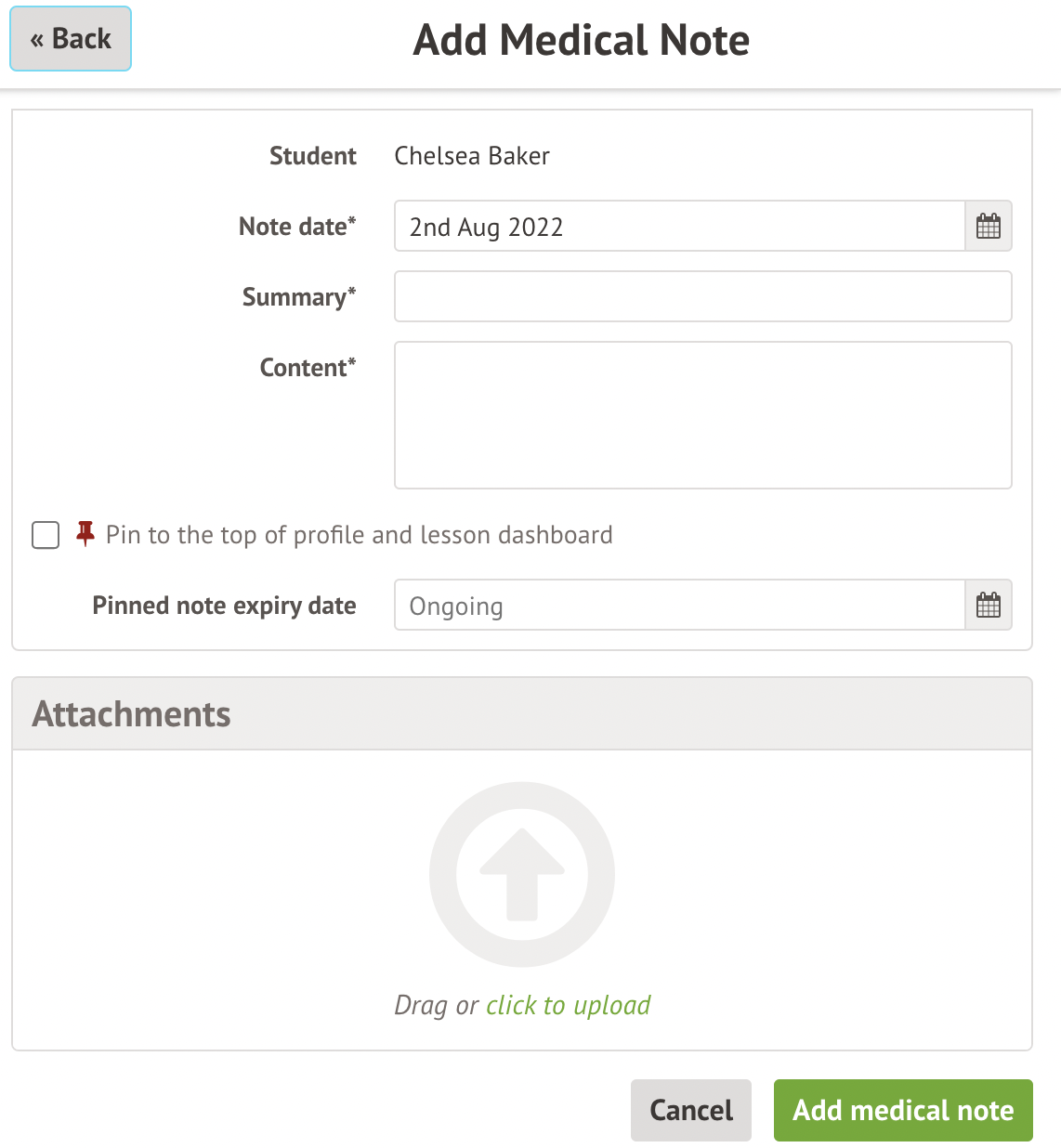Click the red pushpin icon
Screen dimensions: 1061x1148
point(85,534)
